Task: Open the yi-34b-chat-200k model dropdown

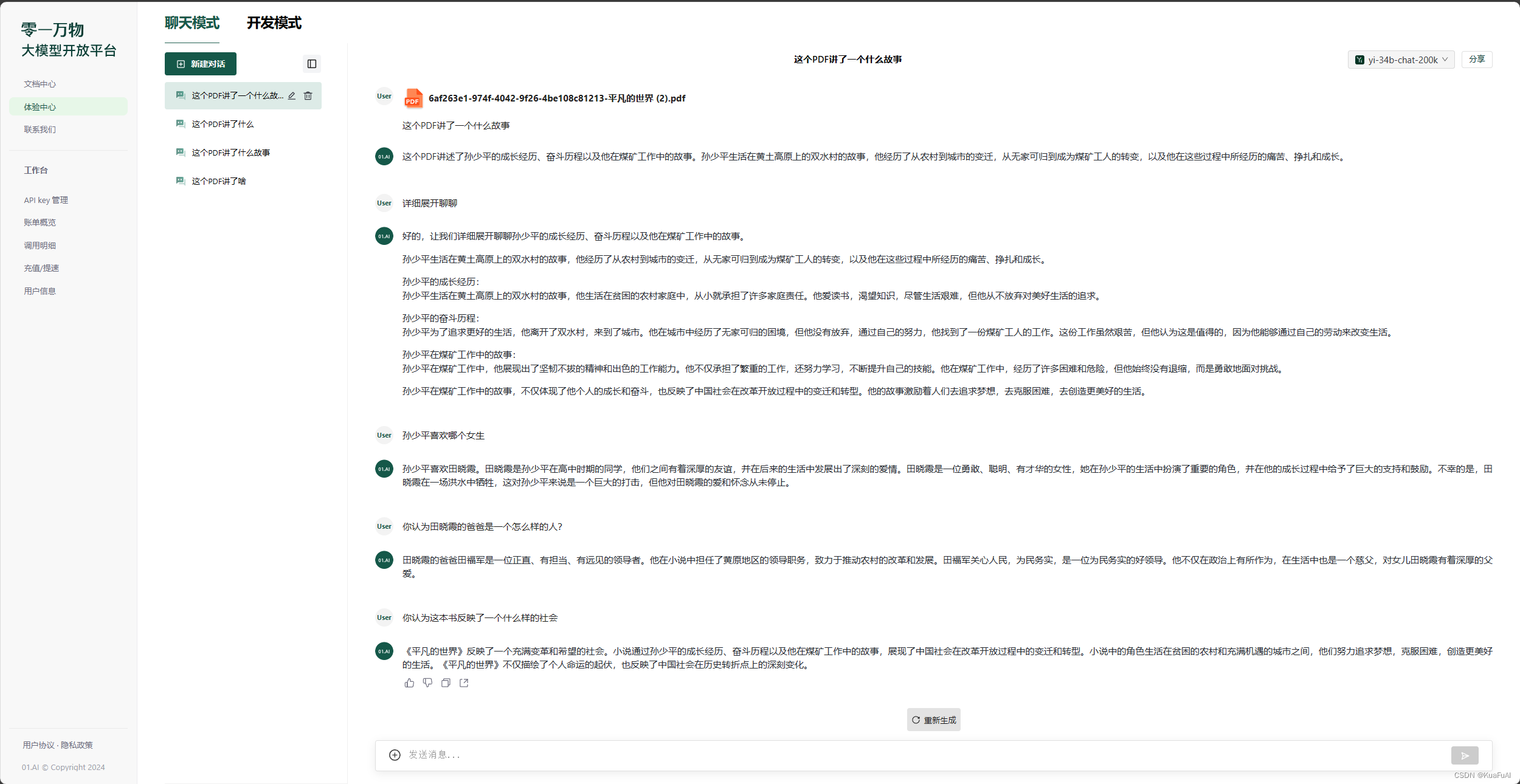Action: coord(1401,60)
